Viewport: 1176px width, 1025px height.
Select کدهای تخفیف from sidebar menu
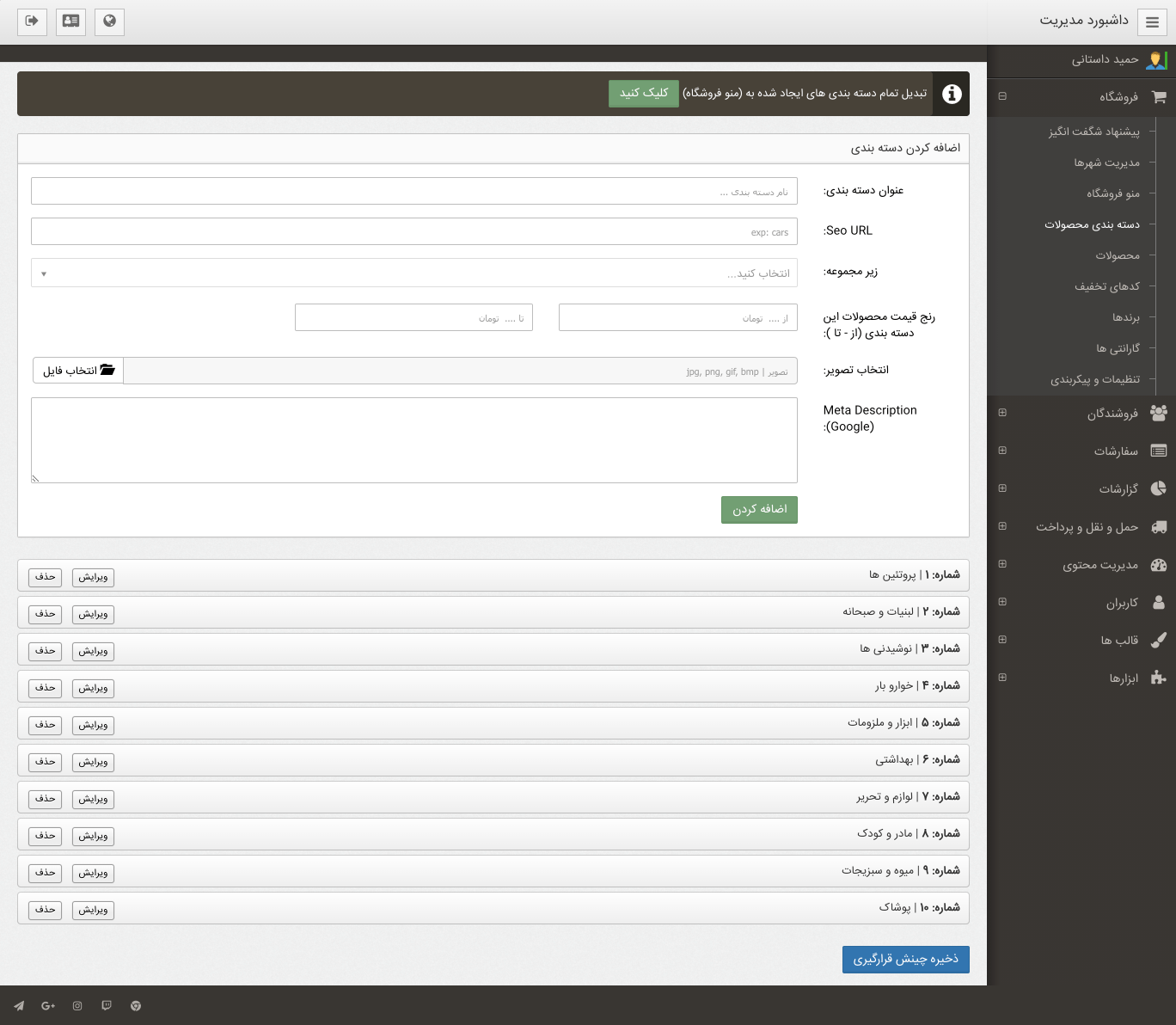[x=1106, y=286]
